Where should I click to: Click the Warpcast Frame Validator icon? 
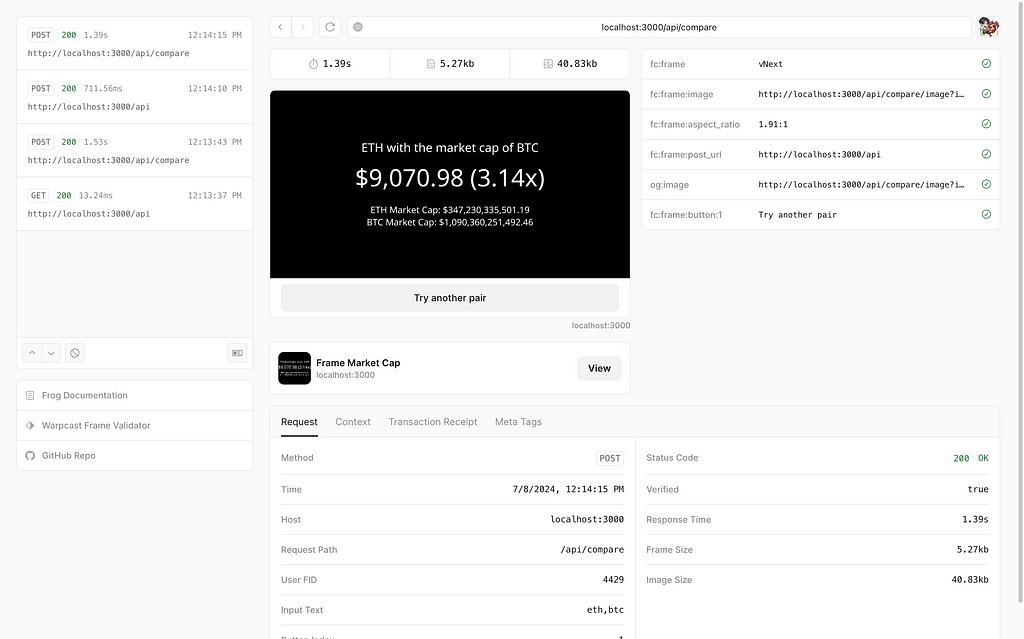click(30, 425)
